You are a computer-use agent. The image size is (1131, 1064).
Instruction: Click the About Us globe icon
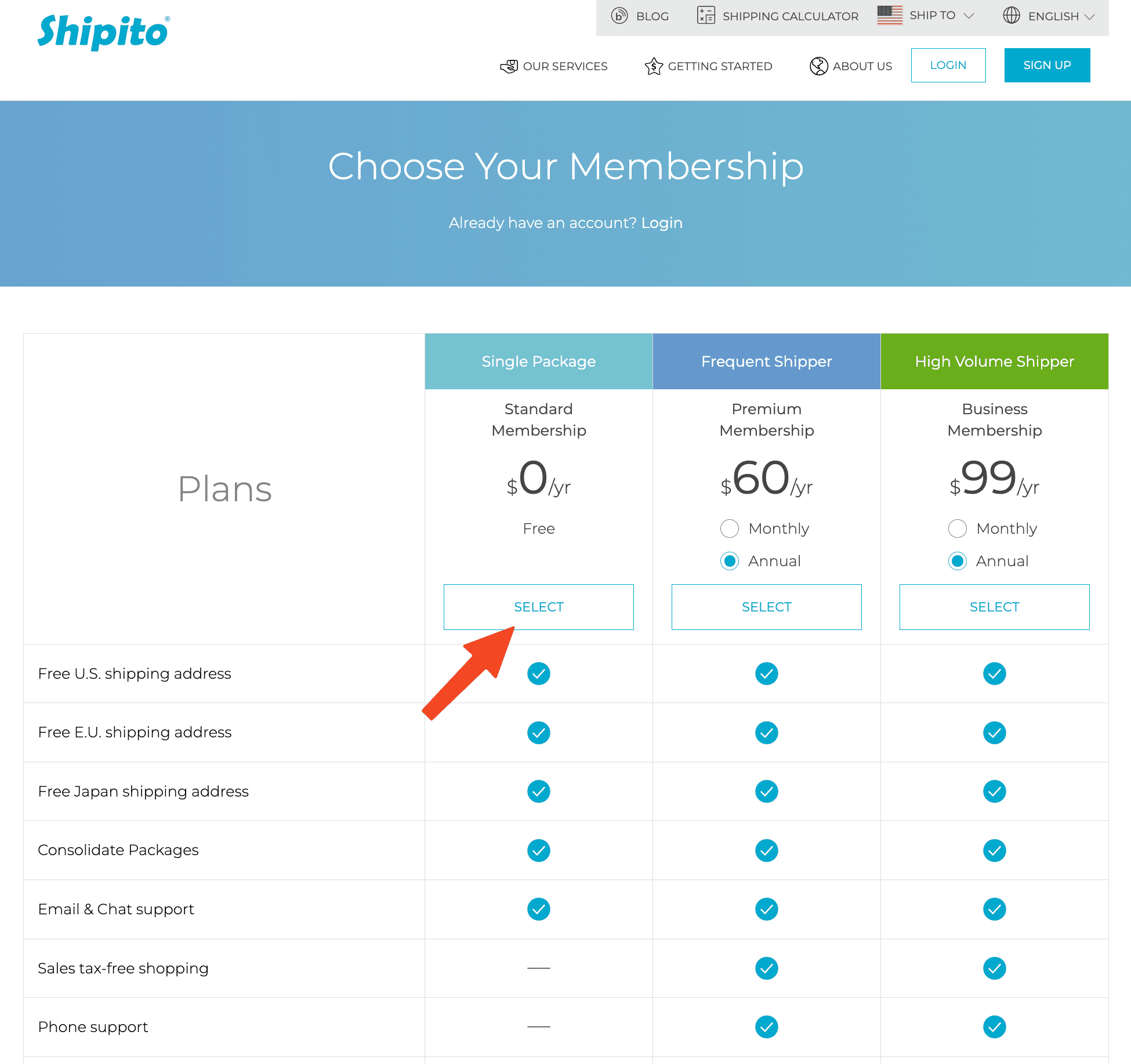[x=818, y=66]
